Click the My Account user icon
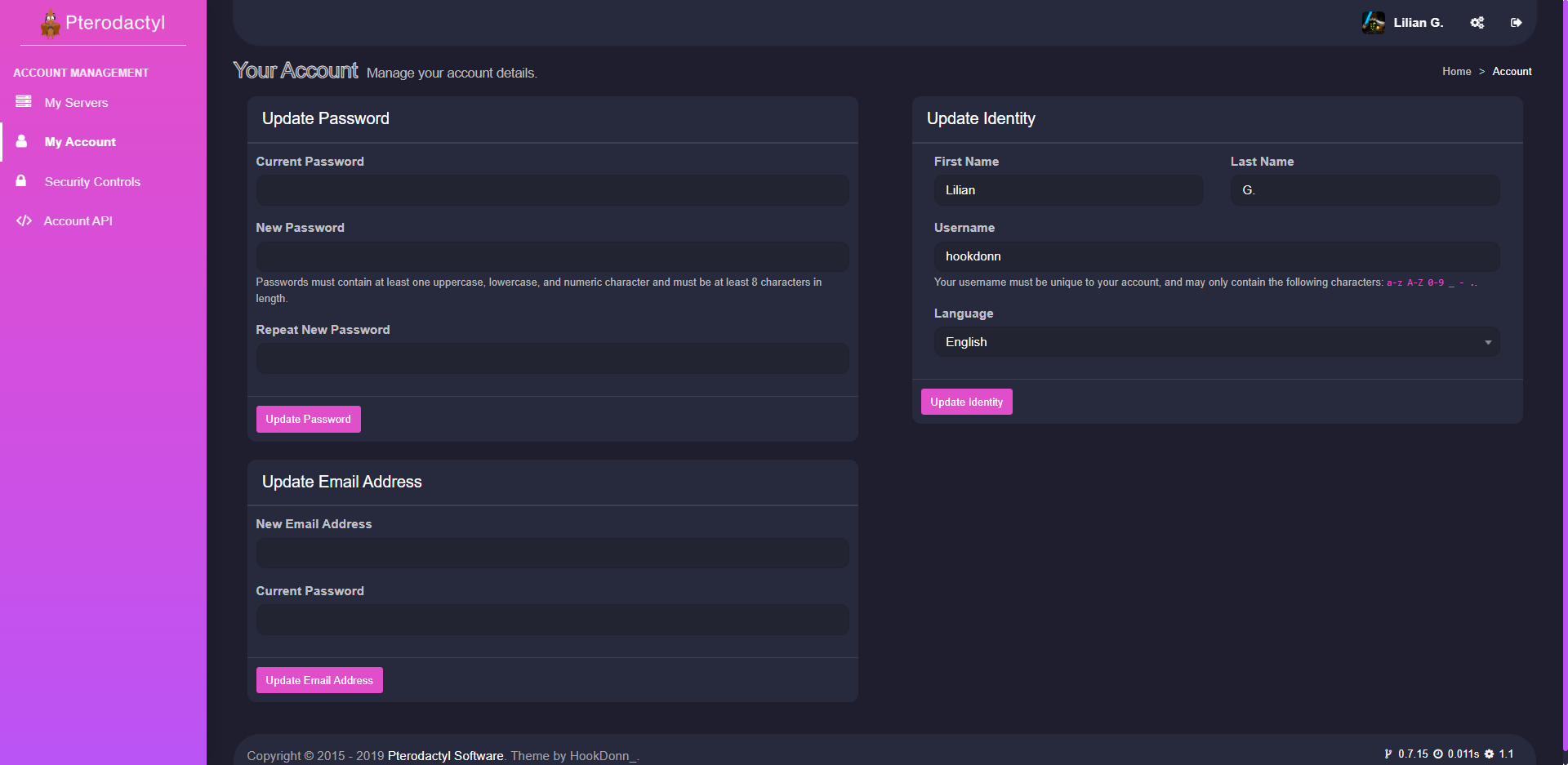Image resolution: width=1568 pixels, height=765 pixels. click(x=22, y=141)
